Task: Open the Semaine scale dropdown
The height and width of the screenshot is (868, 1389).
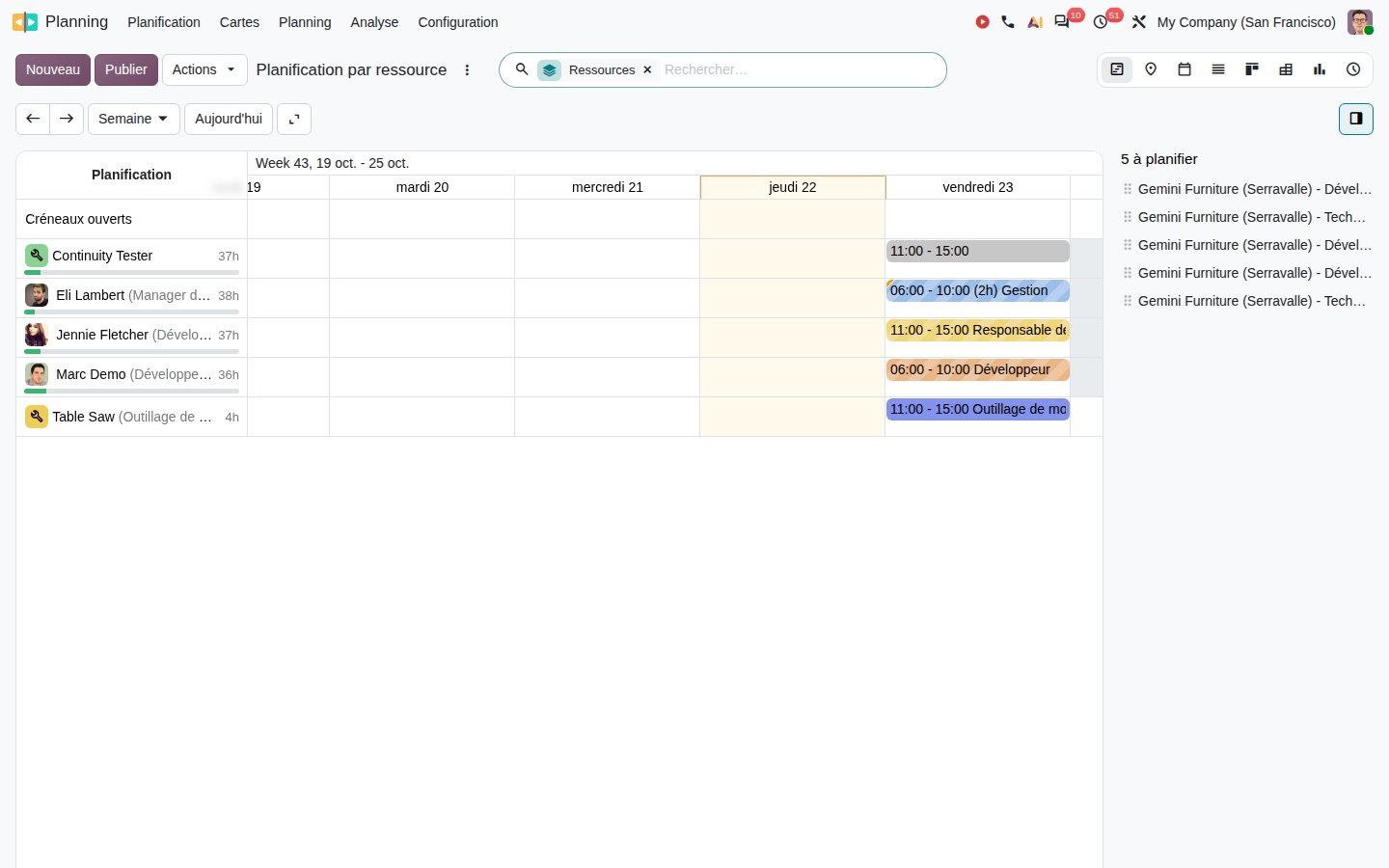Action: pos(134,119)
